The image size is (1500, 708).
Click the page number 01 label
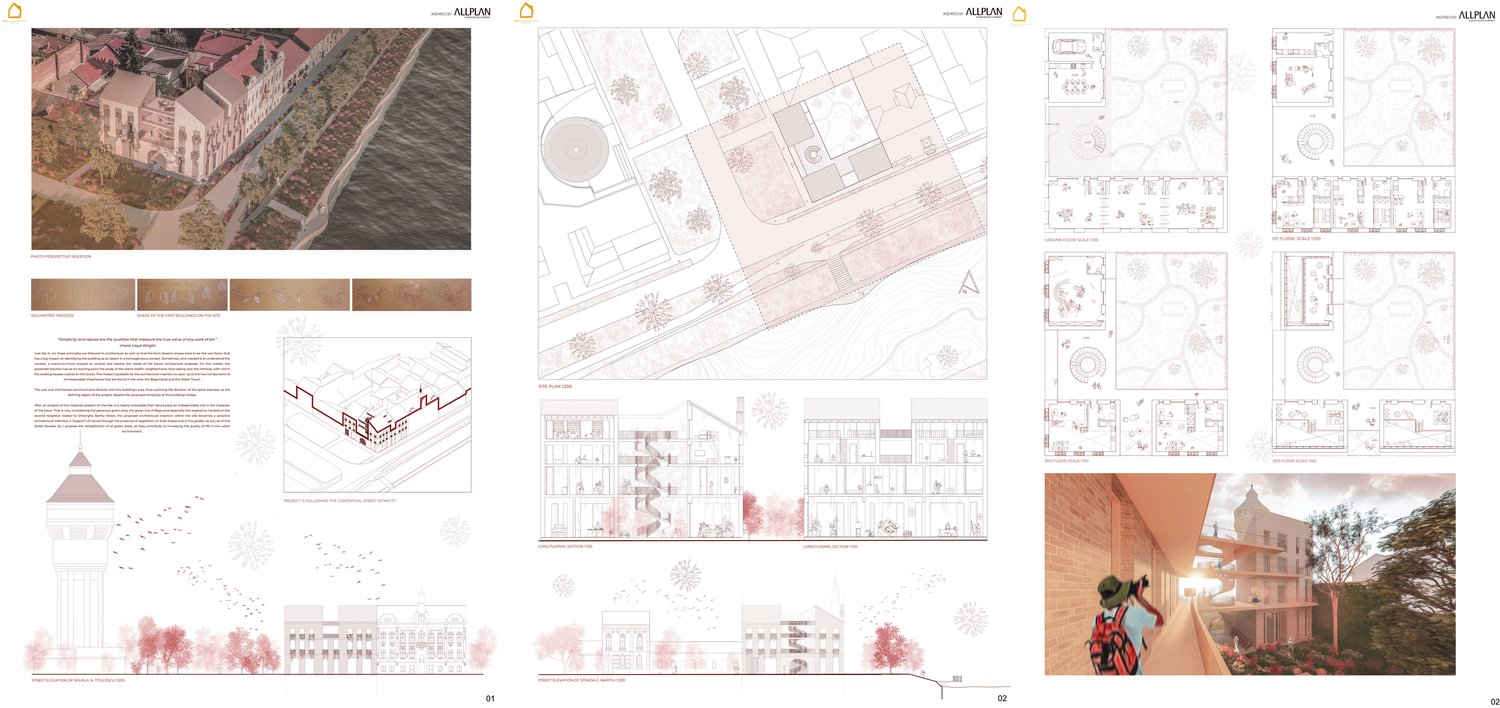click(x=489, y=698)
